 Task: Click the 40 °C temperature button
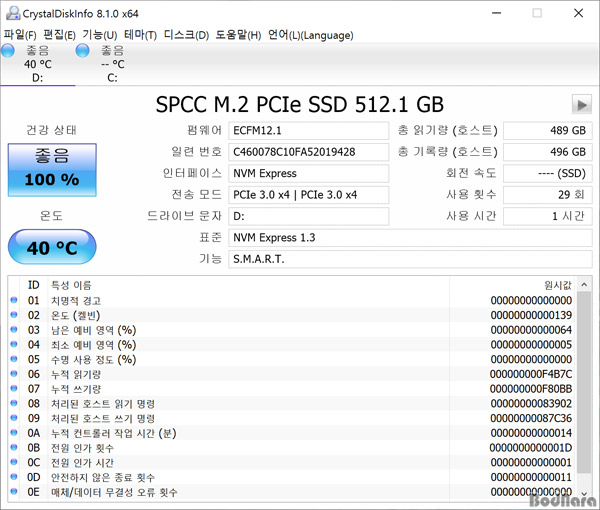[x=52, y=247]
